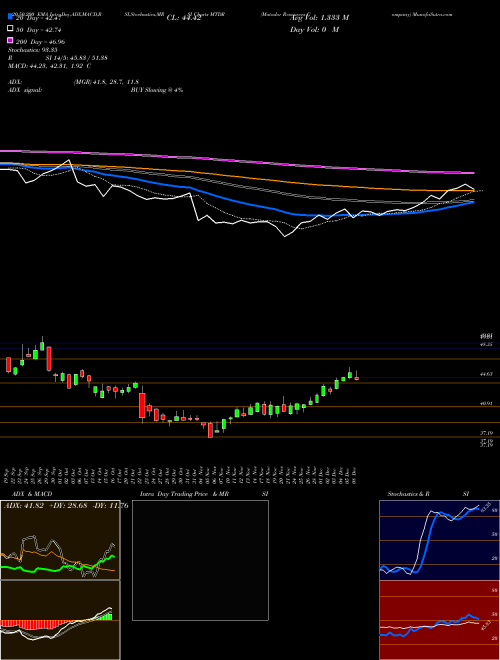The image size is (500, 660).
Task: Open the empty intraday trading price panel
Action: click(x=200, y=560)
